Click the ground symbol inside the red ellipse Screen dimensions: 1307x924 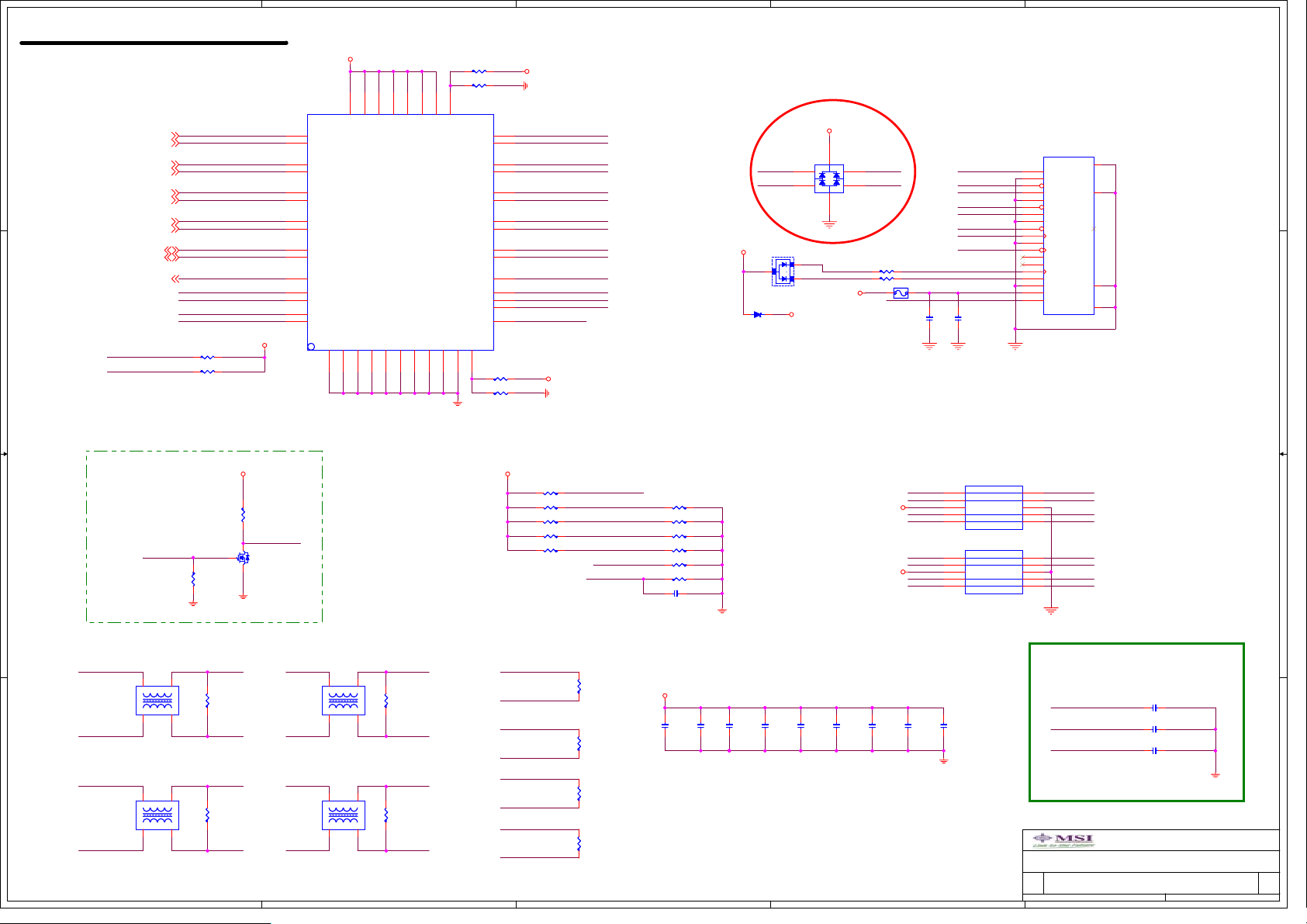pos(829,225)
